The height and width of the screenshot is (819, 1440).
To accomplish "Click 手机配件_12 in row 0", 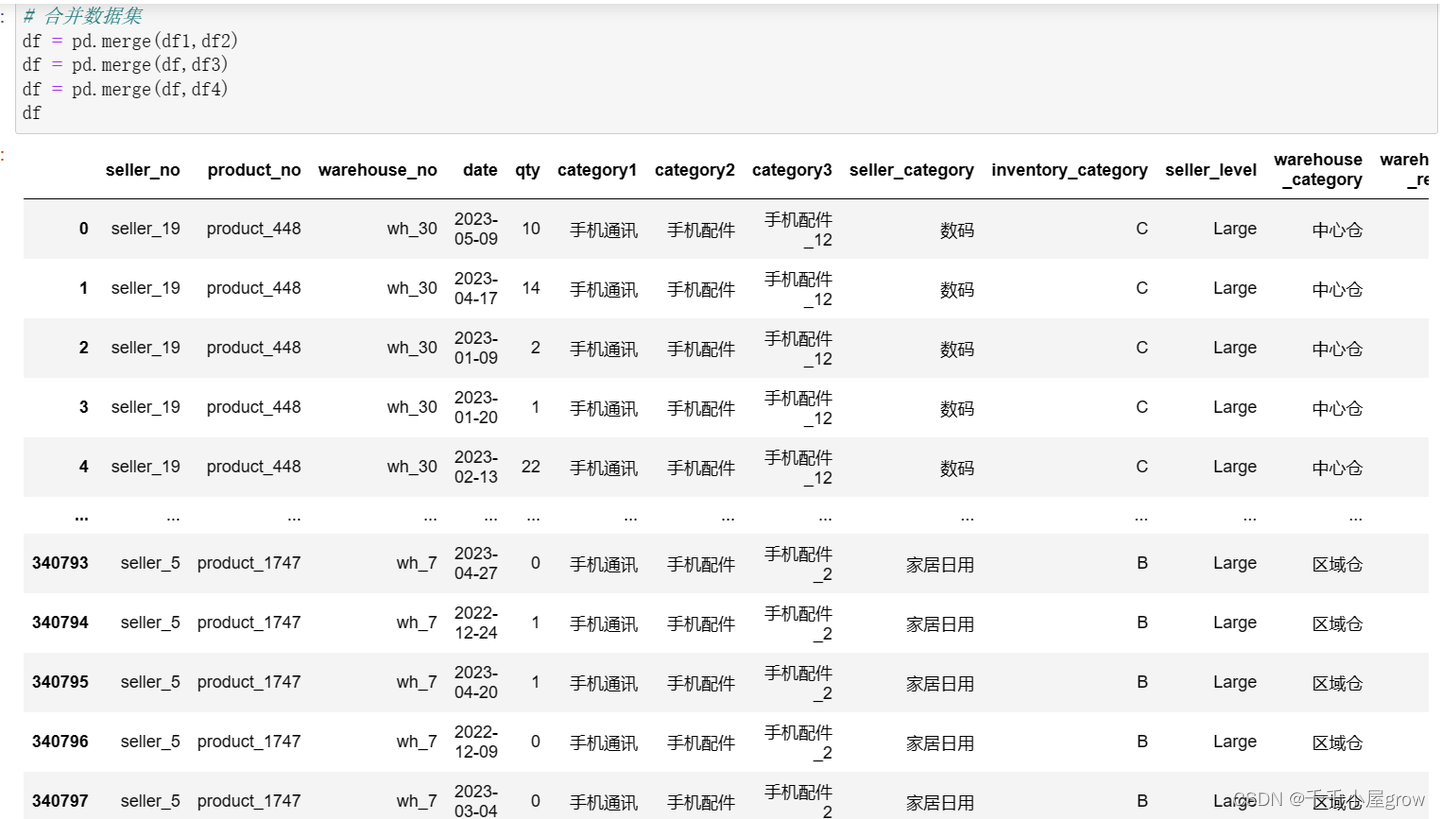I will pos(798,229).
